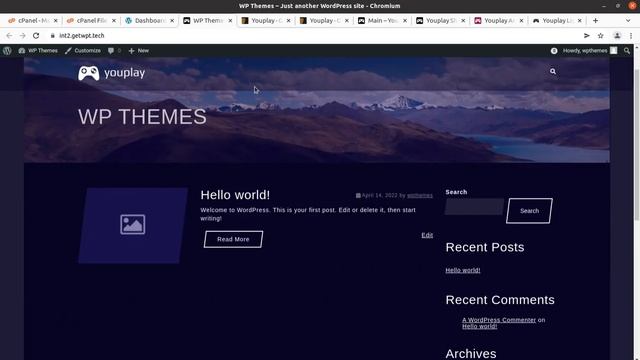This screenshot has height=360, width=640.
Task: Bookmark this page with the star icon
Action: pos(600,36)
